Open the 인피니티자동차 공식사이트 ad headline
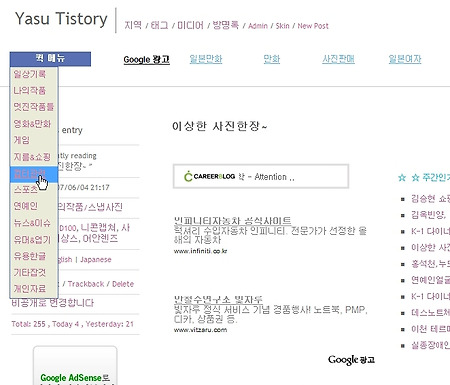 click(232, 220)
